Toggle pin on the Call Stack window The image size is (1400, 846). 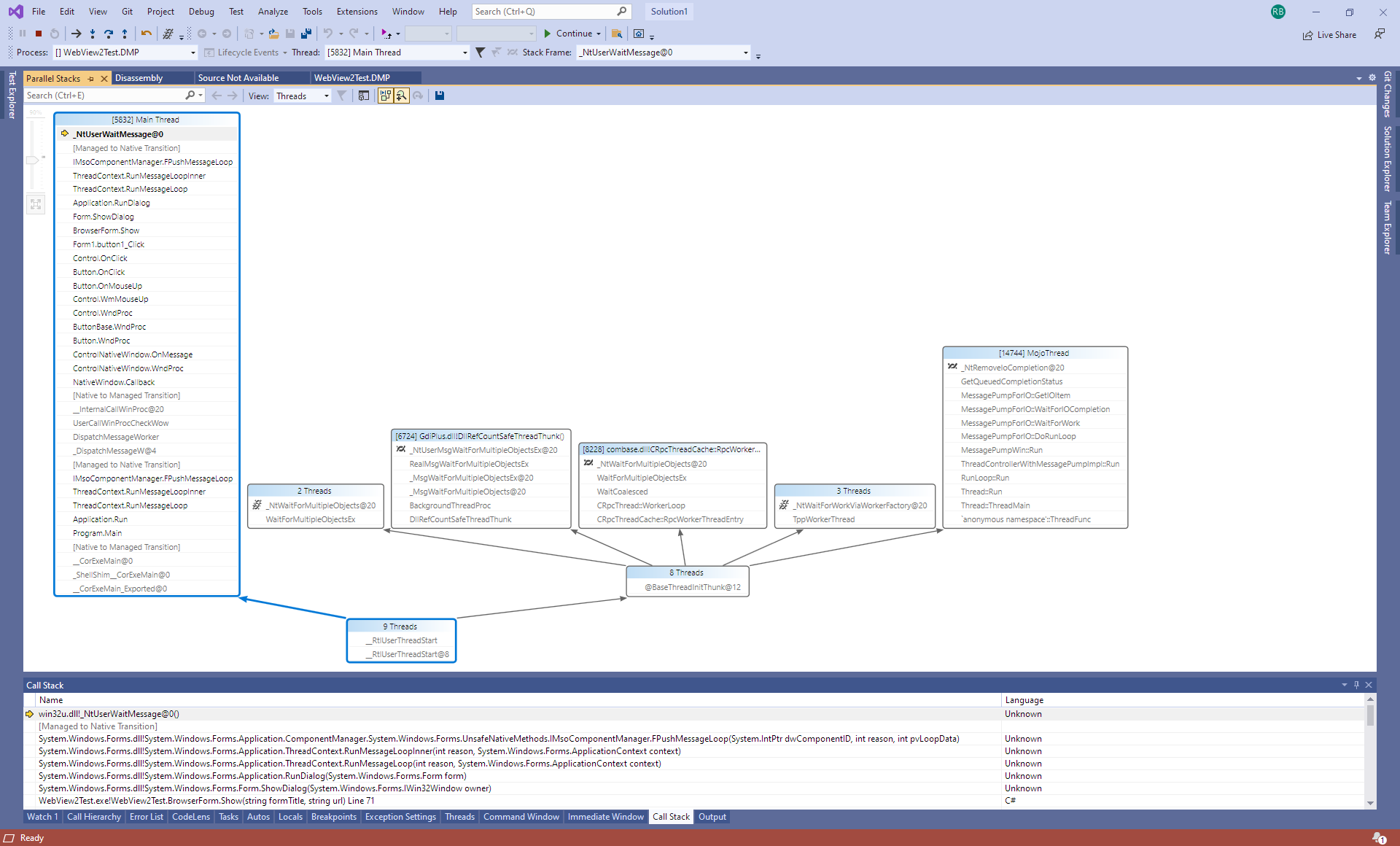[x=1356, y=685]
